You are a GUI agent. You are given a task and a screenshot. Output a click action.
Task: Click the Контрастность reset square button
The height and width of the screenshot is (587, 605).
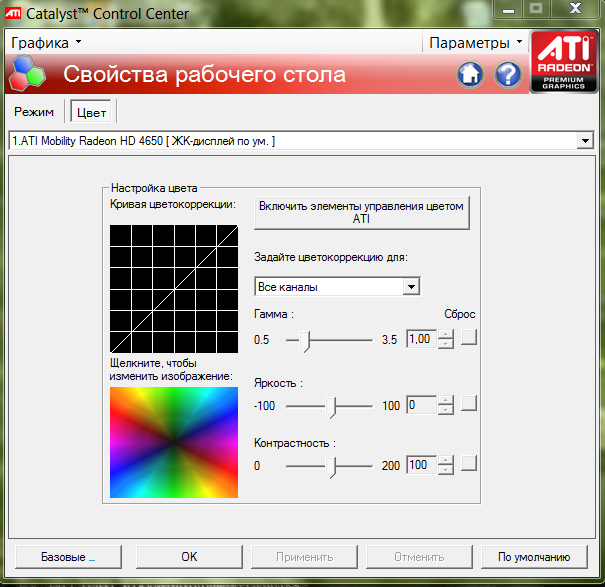tap(469, 463)
